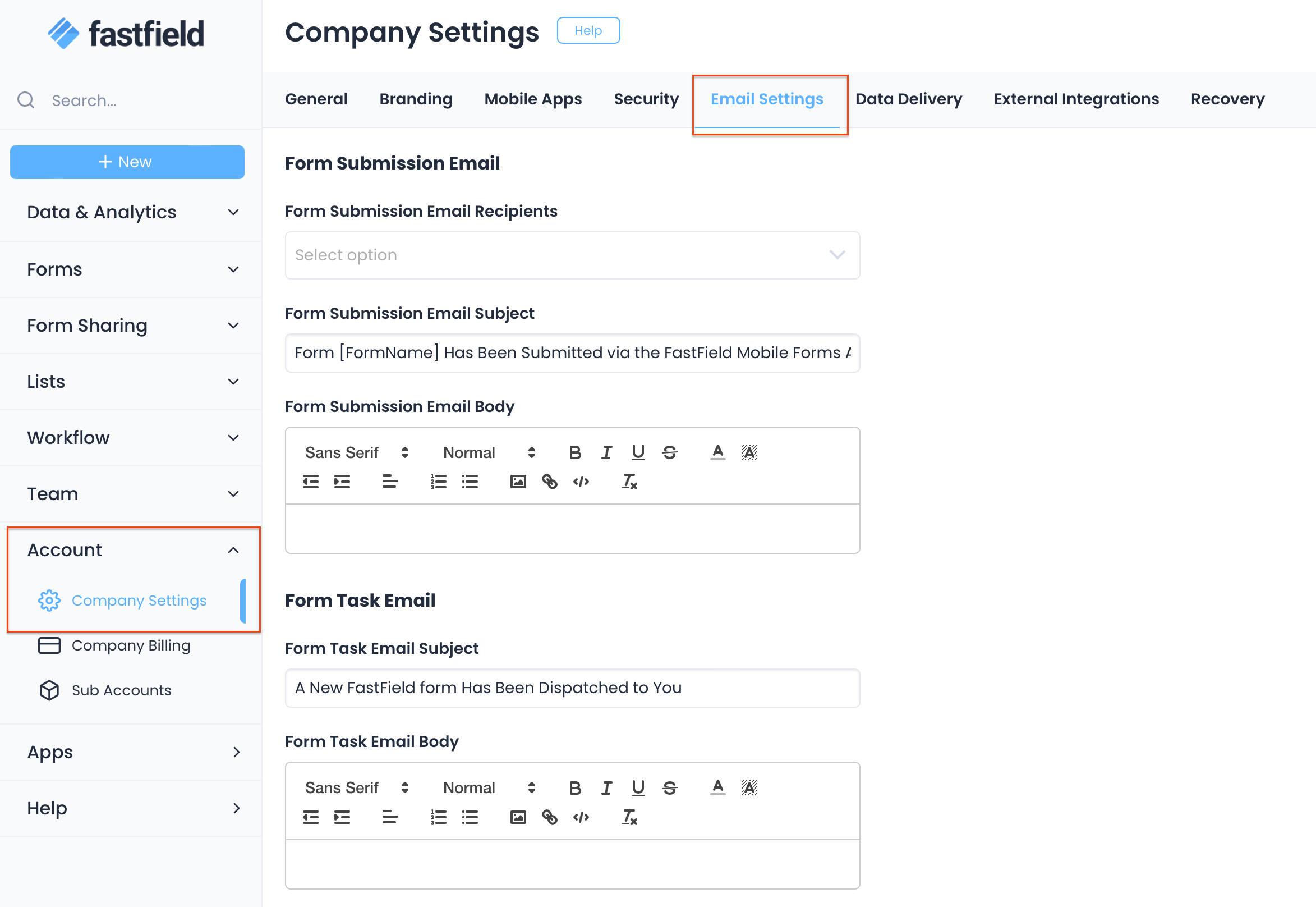Click numbered list icon in Submission Email Body
Viewport: 1316px width, 907px height.
[438, 482]
